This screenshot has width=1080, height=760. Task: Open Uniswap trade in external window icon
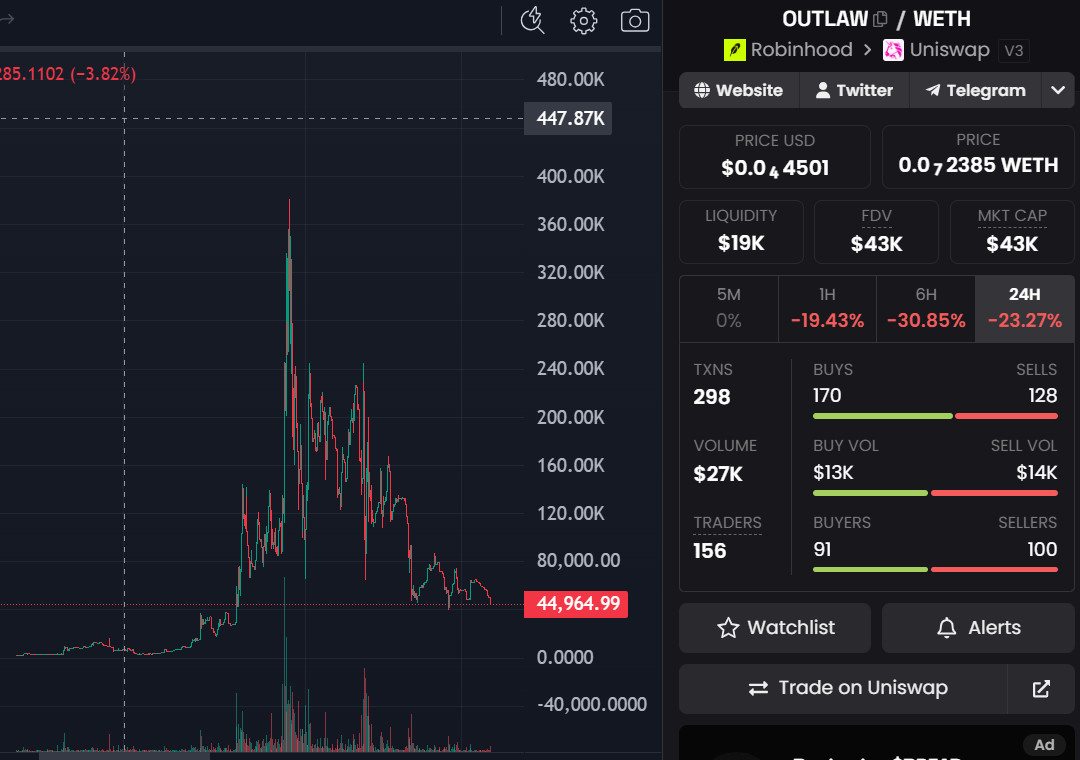[1041, 688]
